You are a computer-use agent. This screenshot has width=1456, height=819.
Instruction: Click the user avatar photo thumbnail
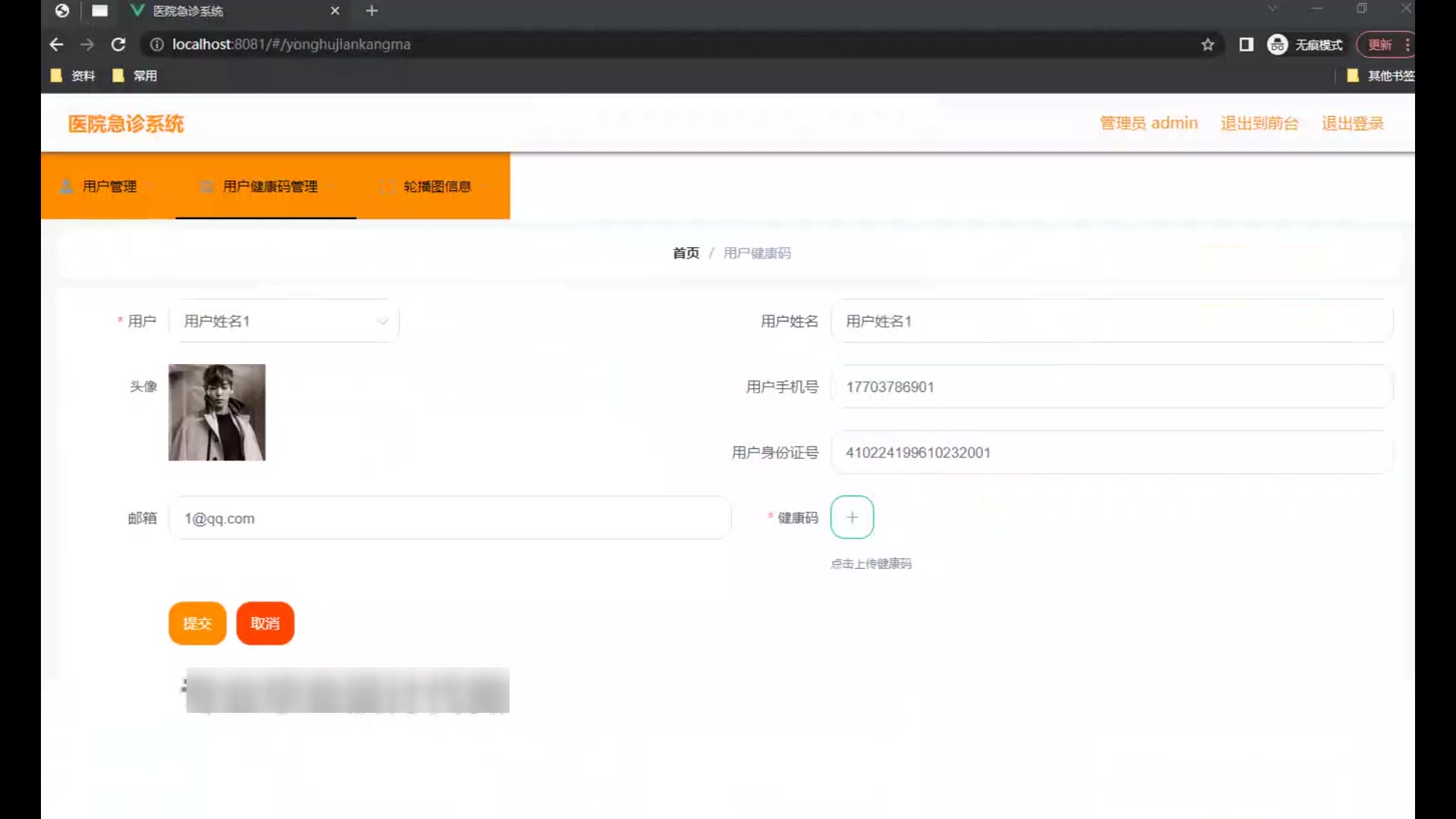coord(217,413)
